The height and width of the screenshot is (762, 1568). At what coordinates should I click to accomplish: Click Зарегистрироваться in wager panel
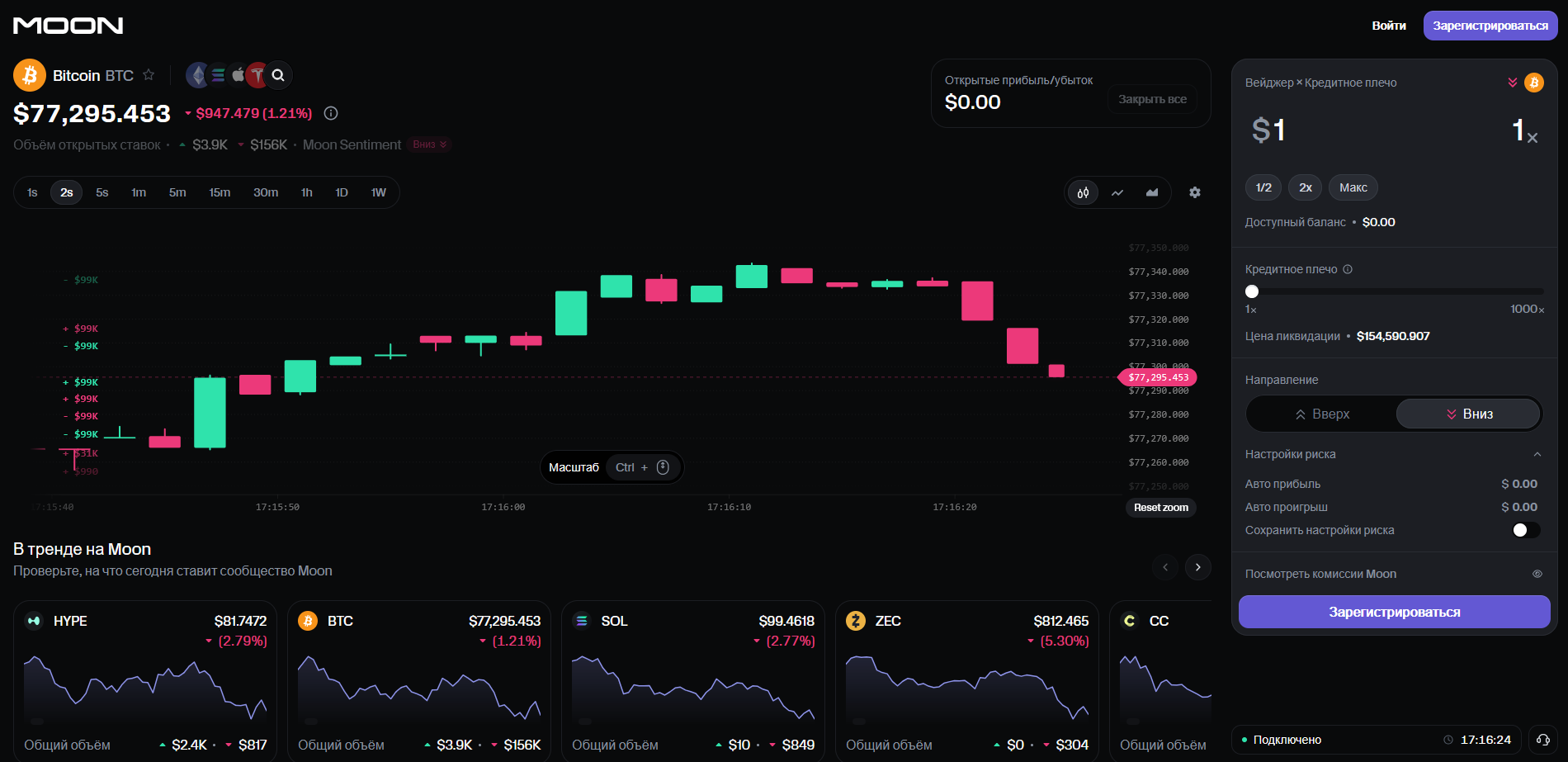[x=1395, y=612]
